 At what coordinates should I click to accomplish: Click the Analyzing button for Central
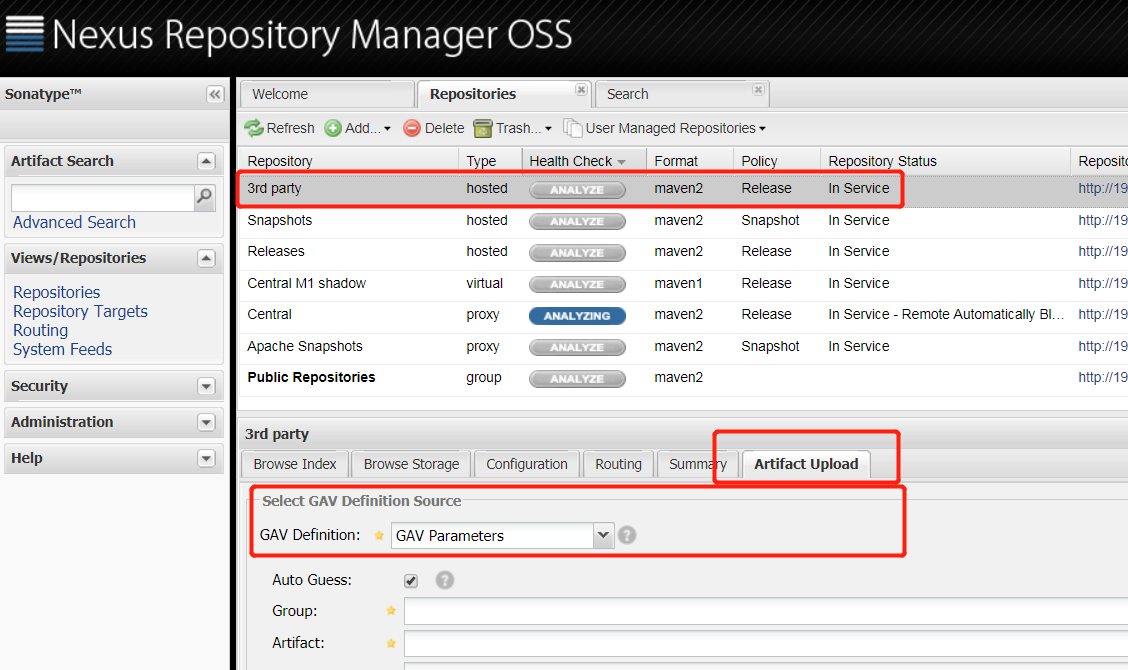[577, 316]
